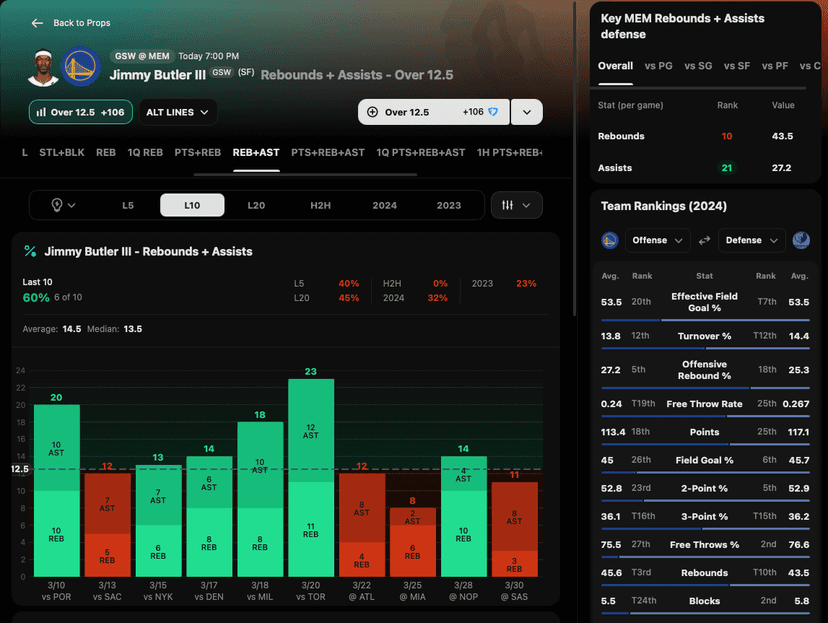Click the bar chart icon in Over 12.5 pill
828x623 pixels.
pos(41,112)
